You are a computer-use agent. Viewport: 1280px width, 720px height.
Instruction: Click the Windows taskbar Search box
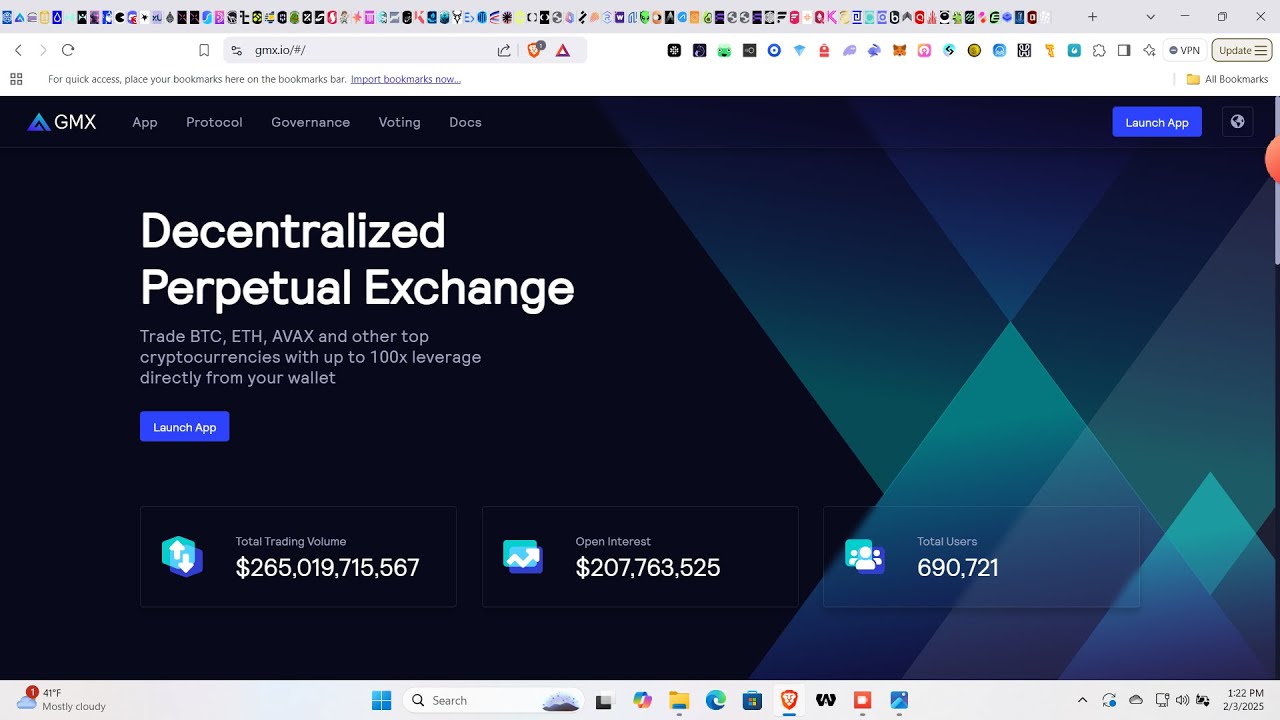[x=495, y=700]
